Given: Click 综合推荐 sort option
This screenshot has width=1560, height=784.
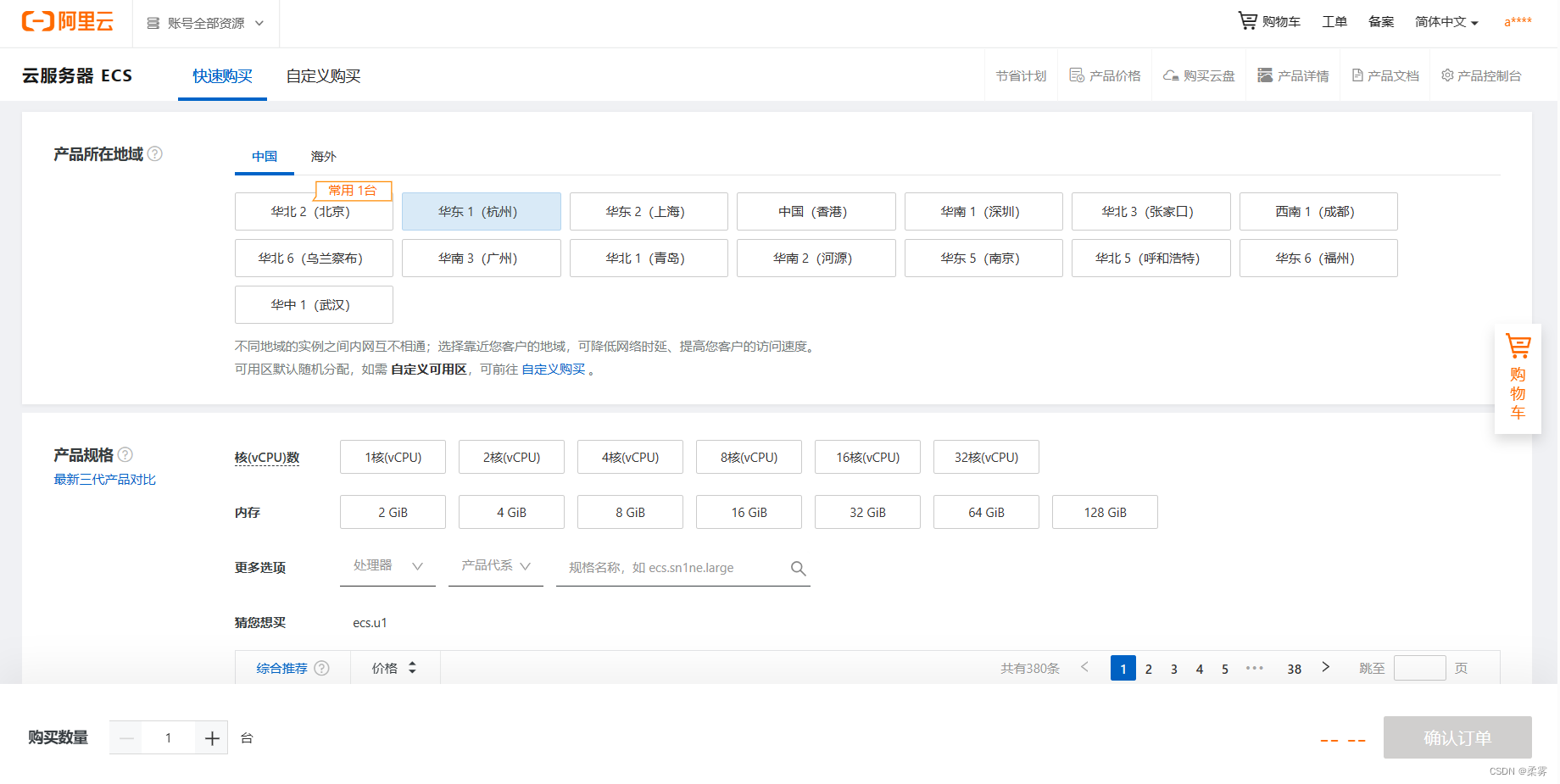Looking at the screenshot, I should click(281, 668).
